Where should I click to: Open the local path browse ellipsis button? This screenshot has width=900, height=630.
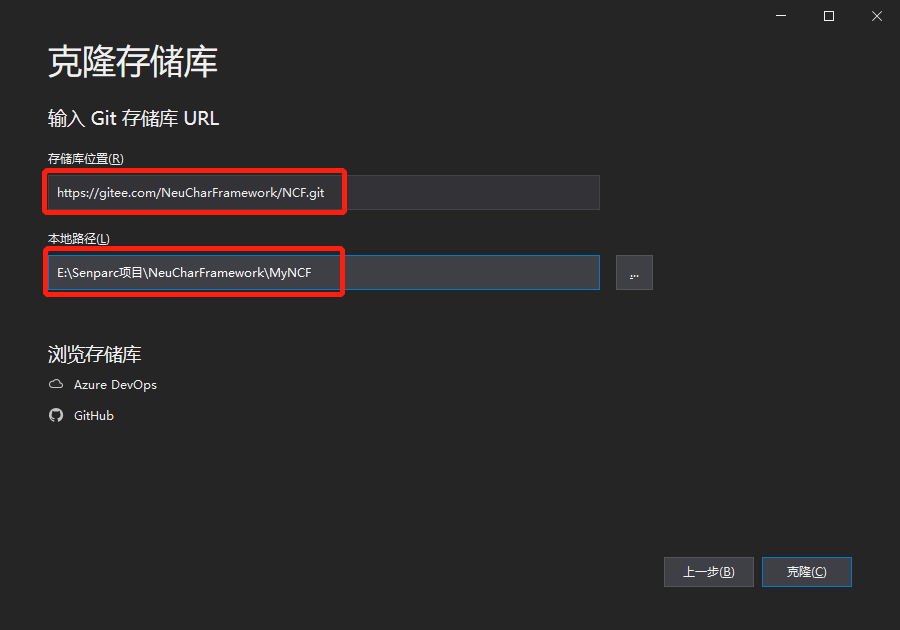click(x=634, y=273)
